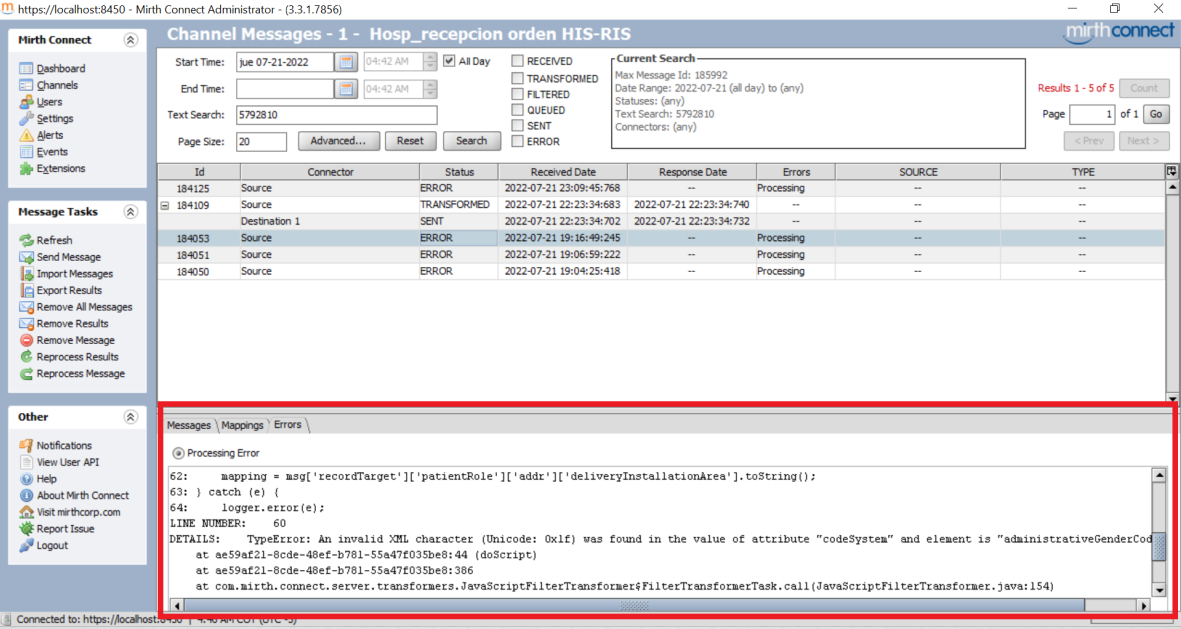Click the Export Results icon
1181x629 pixels.
[x=27, y=291]
